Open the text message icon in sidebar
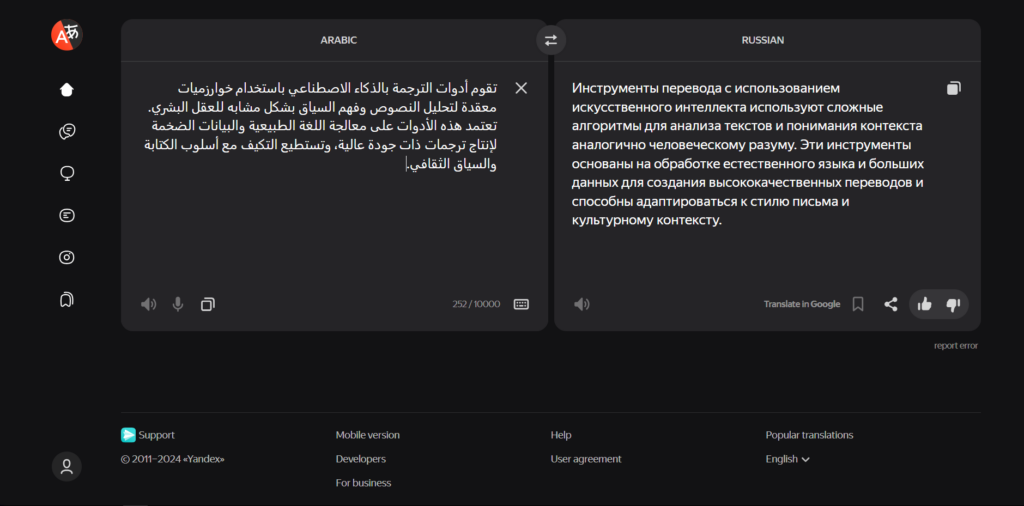This screenshot has height=506, width=1024. pyautogui.click(x=67, y=215)
